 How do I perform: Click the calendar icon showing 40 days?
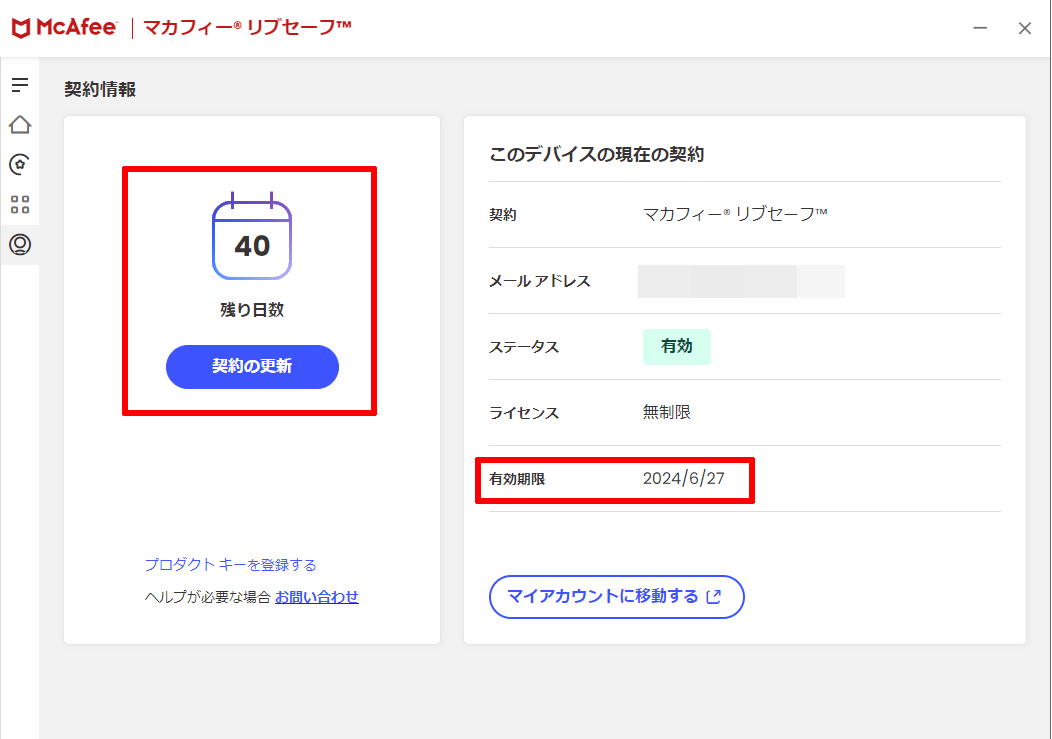point(252,236)
